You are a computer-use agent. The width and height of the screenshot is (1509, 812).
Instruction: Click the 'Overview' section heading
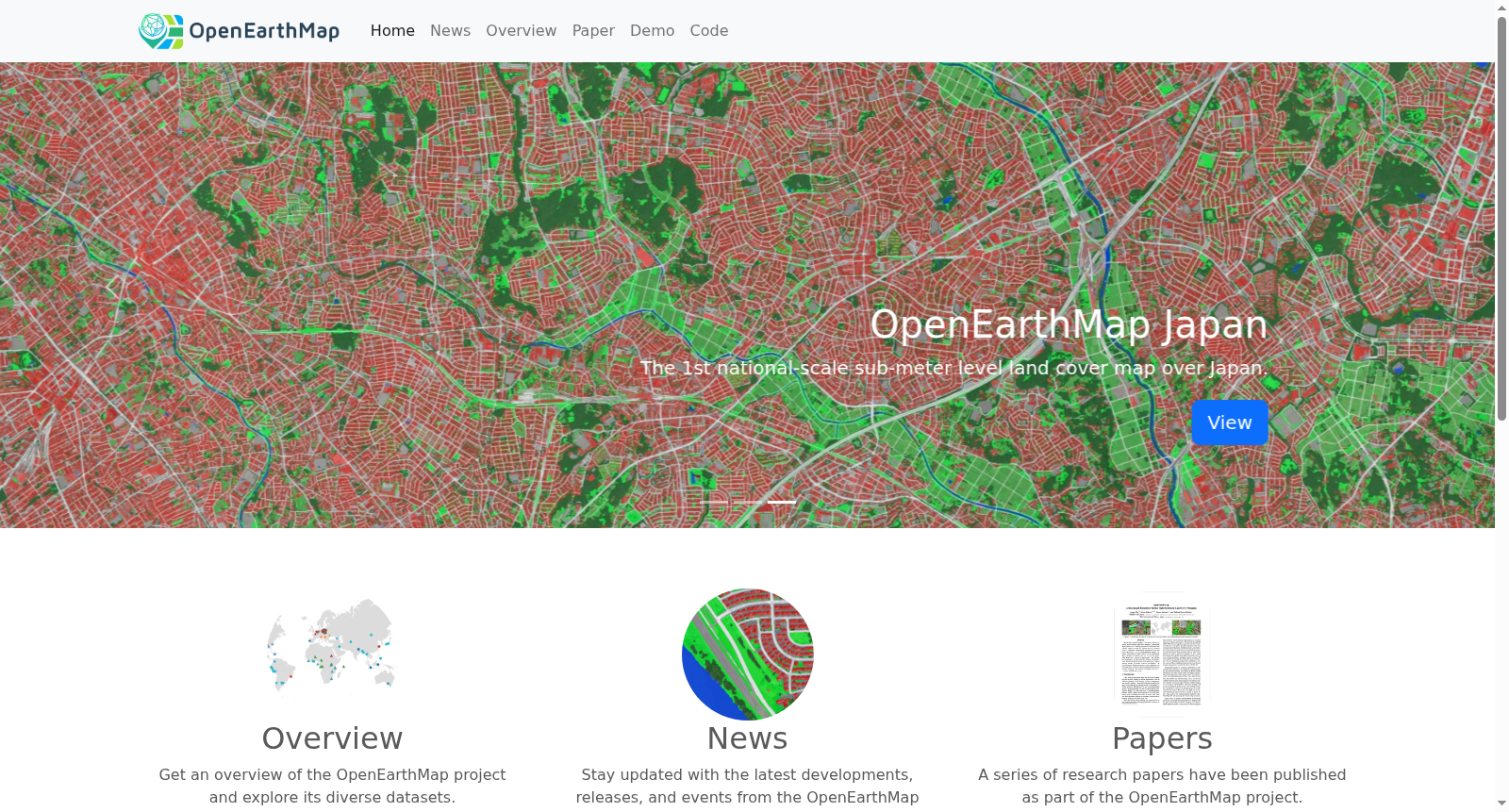[332, 738]
